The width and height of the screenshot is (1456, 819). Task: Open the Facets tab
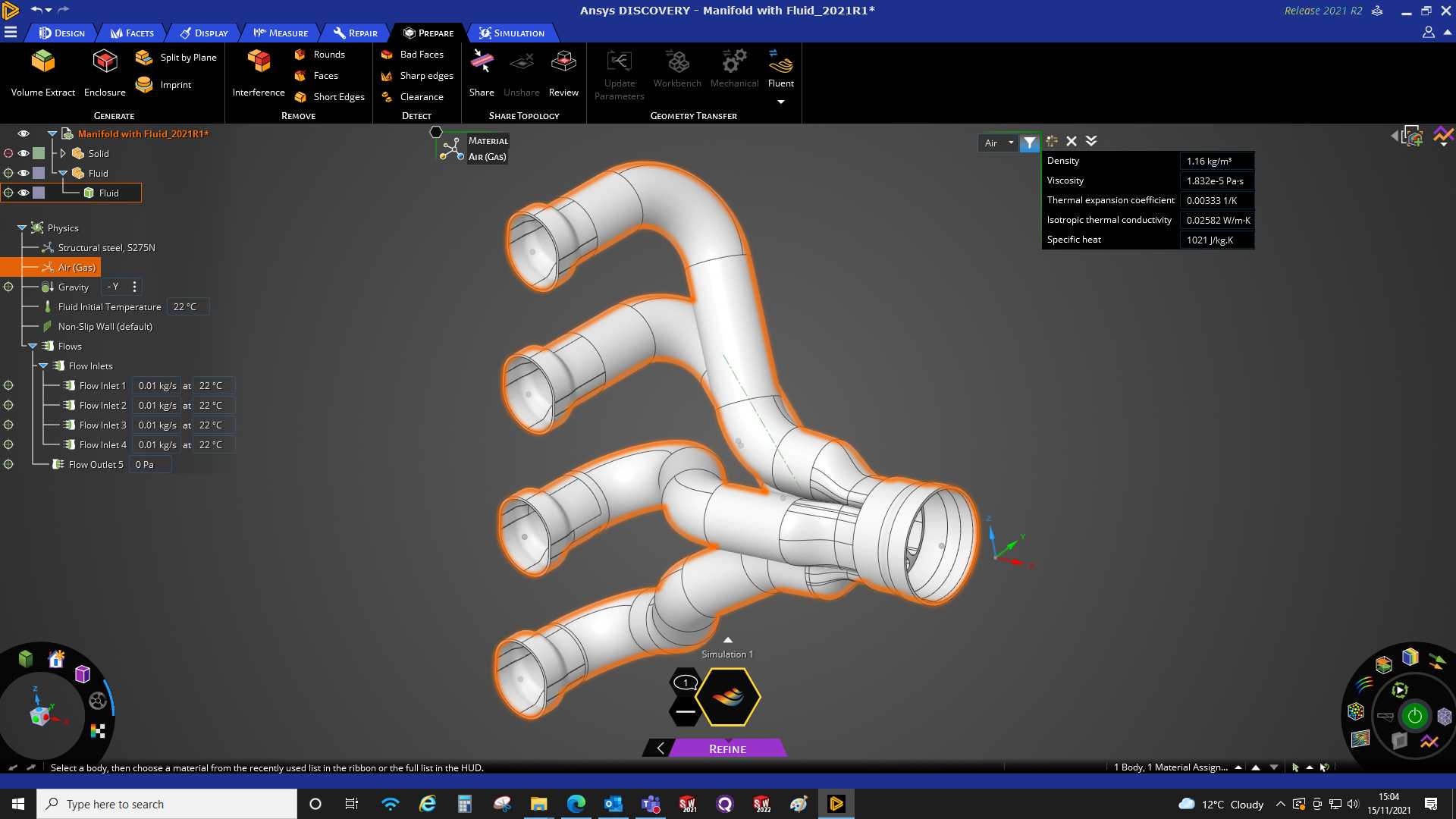tap(132, 33)
